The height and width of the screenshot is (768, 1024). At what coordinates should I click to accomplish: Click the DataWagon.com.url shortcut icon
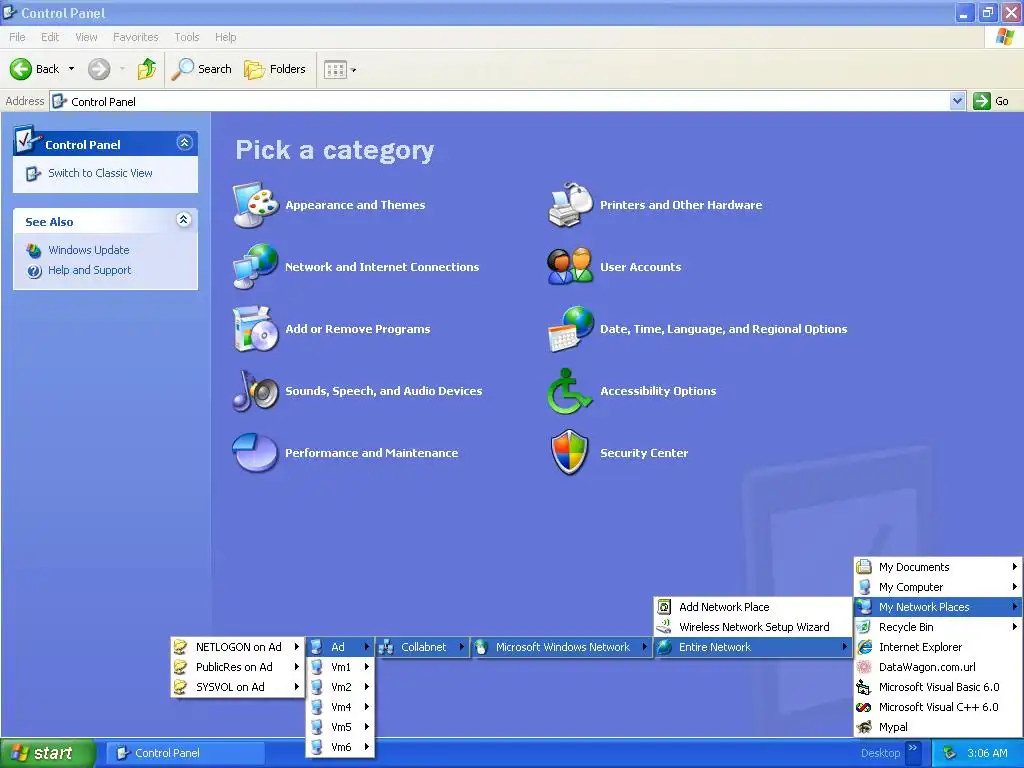[x=865, y=667]
